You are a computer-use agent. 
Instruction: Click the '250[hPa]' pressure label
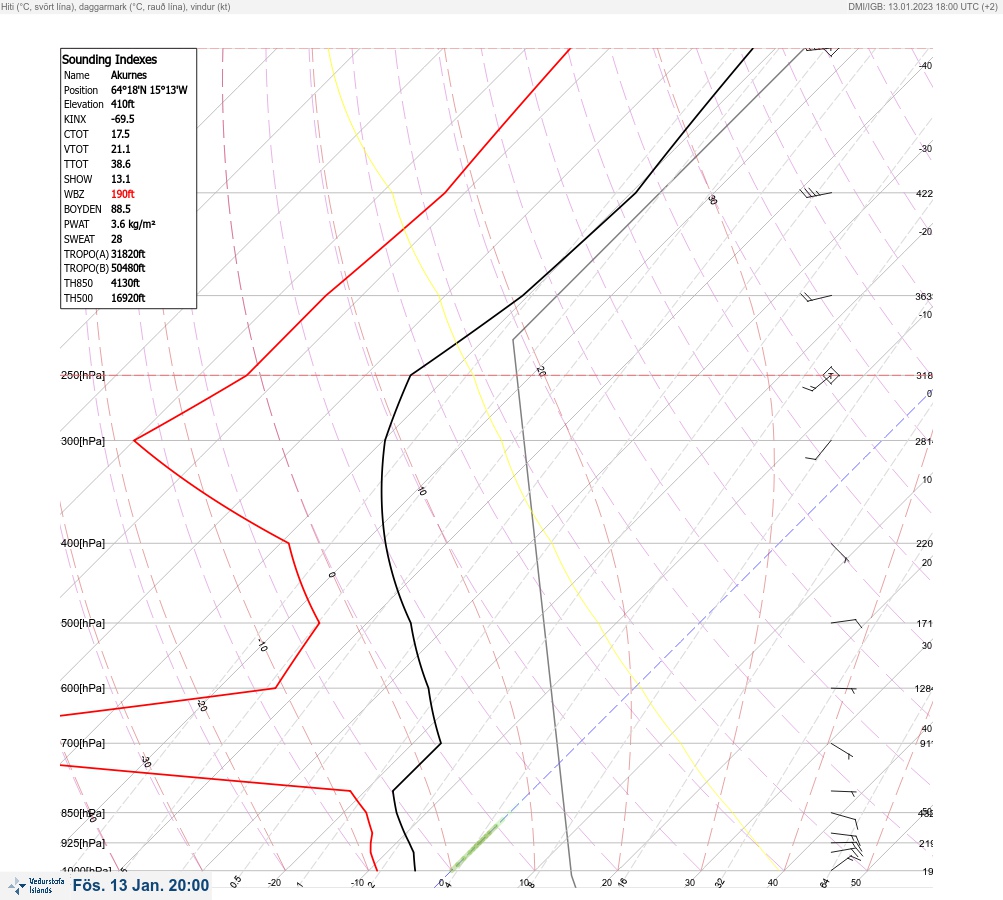point(83,375)
